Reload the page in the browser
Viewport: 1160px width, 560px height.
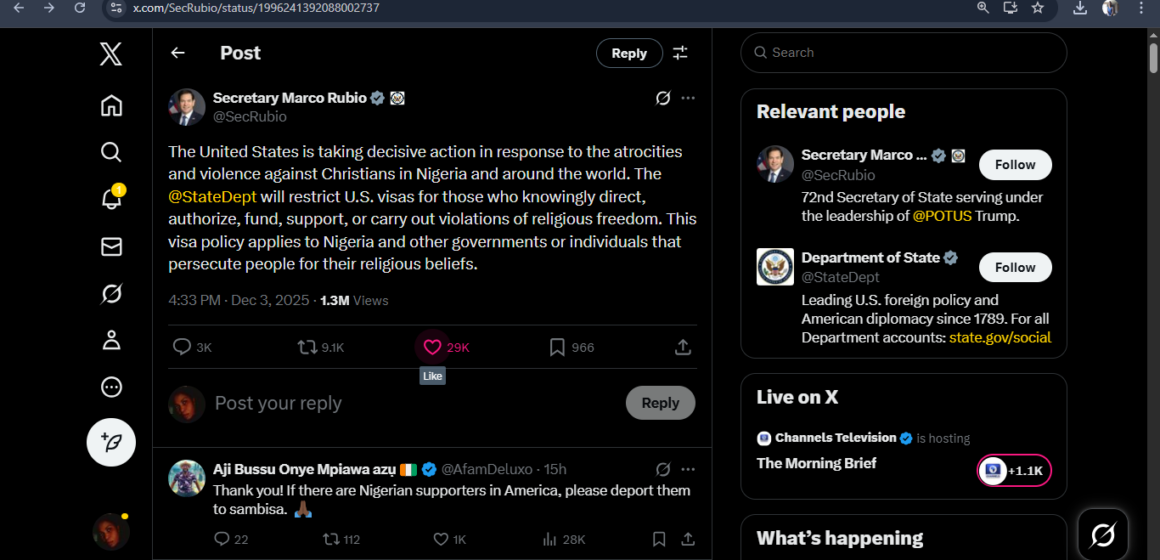coord(80,8)
